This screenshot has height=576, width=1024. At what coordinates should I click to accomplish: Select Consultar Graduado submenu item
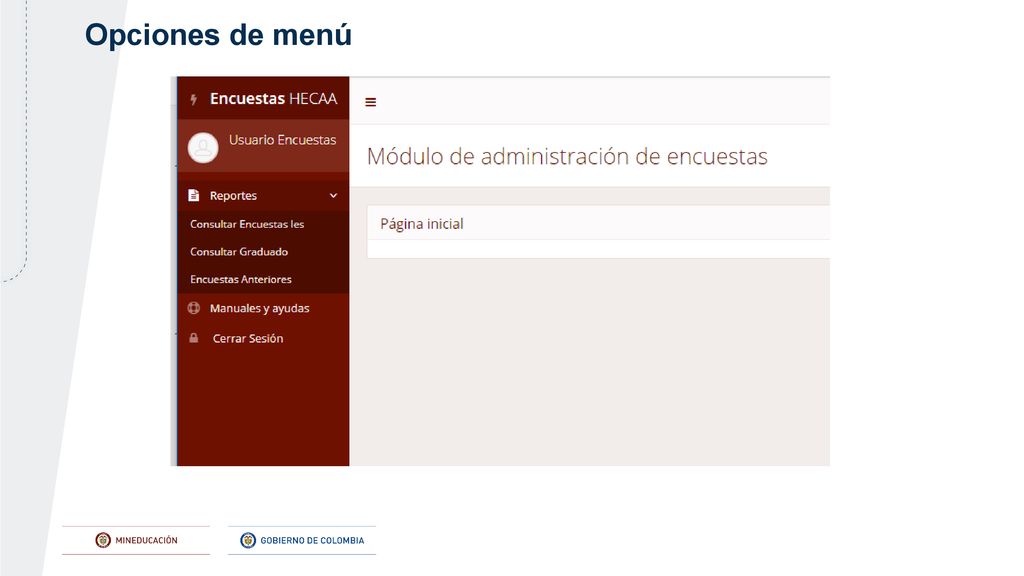[239, 251]
